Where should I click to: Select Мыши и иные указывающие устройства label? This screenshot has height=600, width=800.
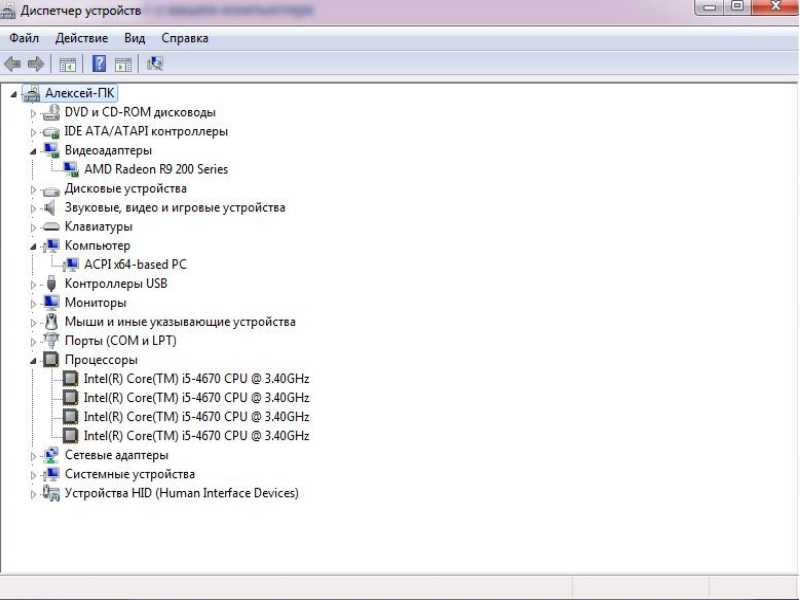(180, 322)
